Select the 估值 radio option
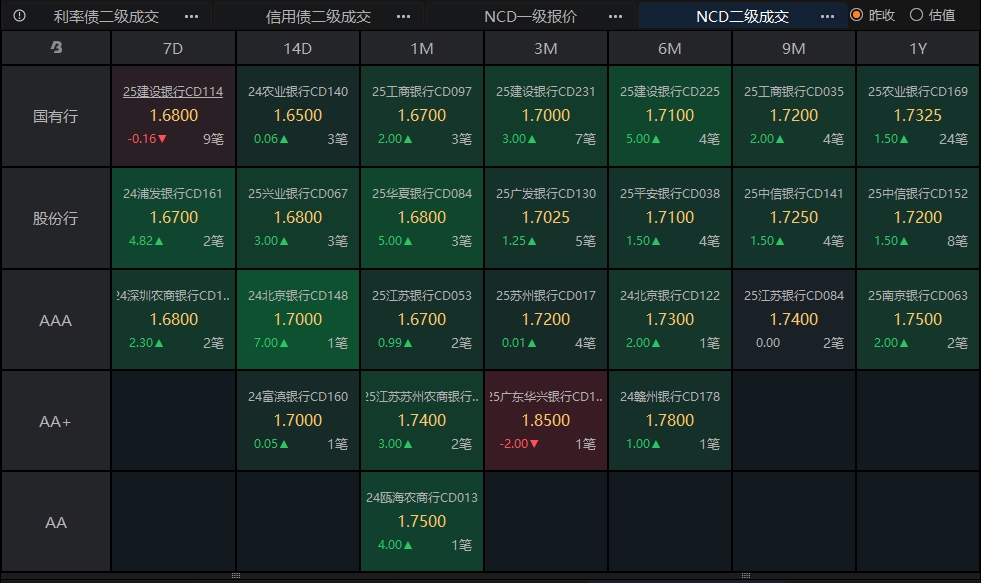 click(x=933, y=15)
